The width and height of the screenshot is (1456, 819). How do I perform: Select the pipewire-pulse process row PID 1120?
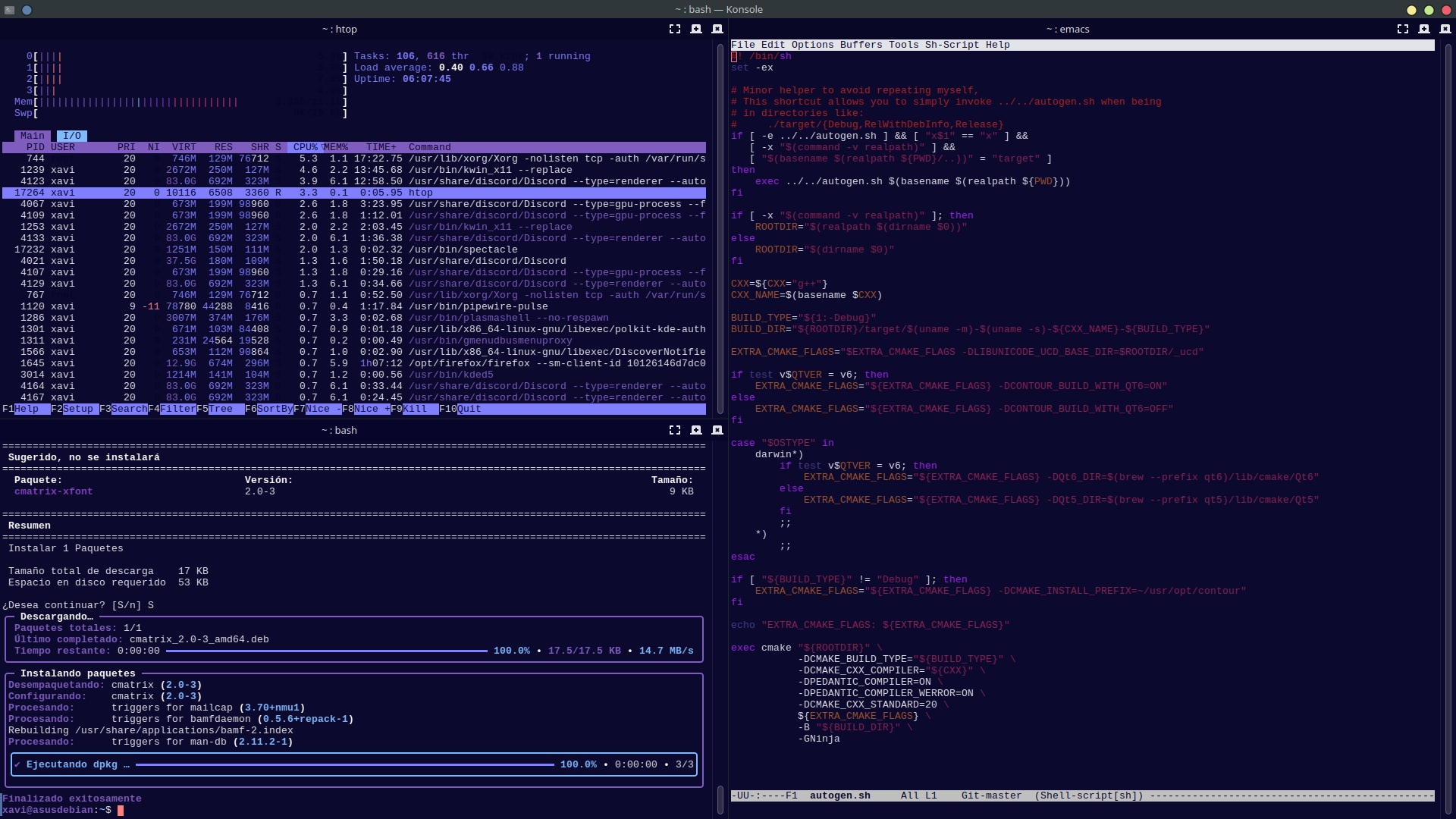354,306
